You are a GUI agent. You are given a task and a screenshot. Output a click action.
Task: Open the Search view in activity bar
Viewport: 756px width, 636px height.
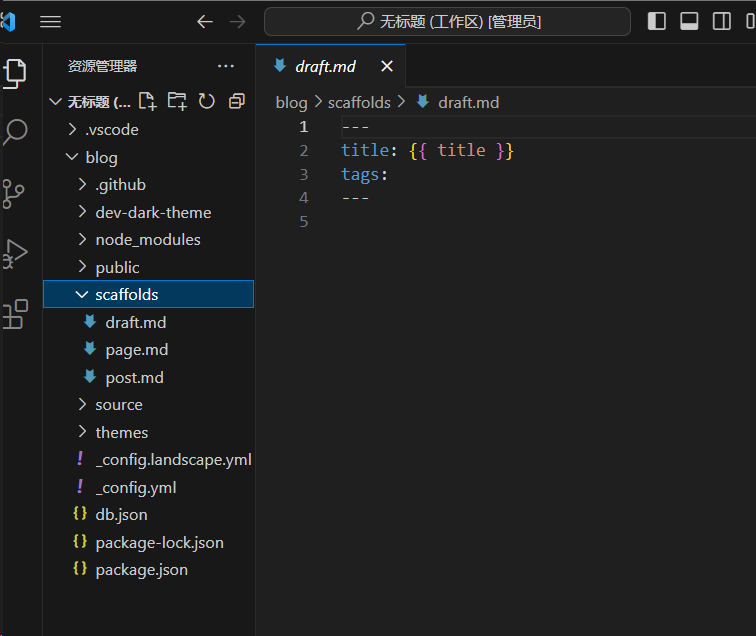click(x=16, y=131)
